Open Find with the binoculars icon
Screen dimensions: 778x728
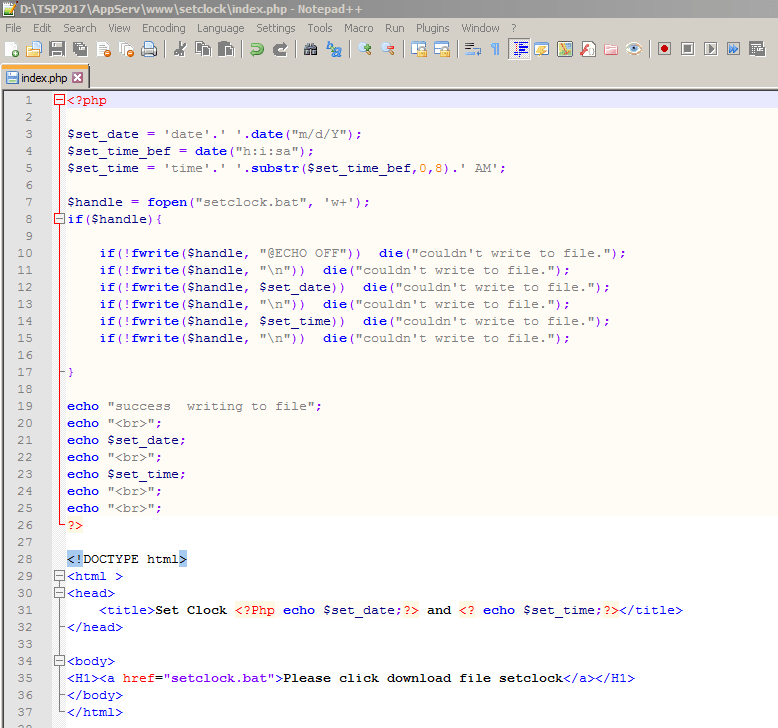point(311,49)
